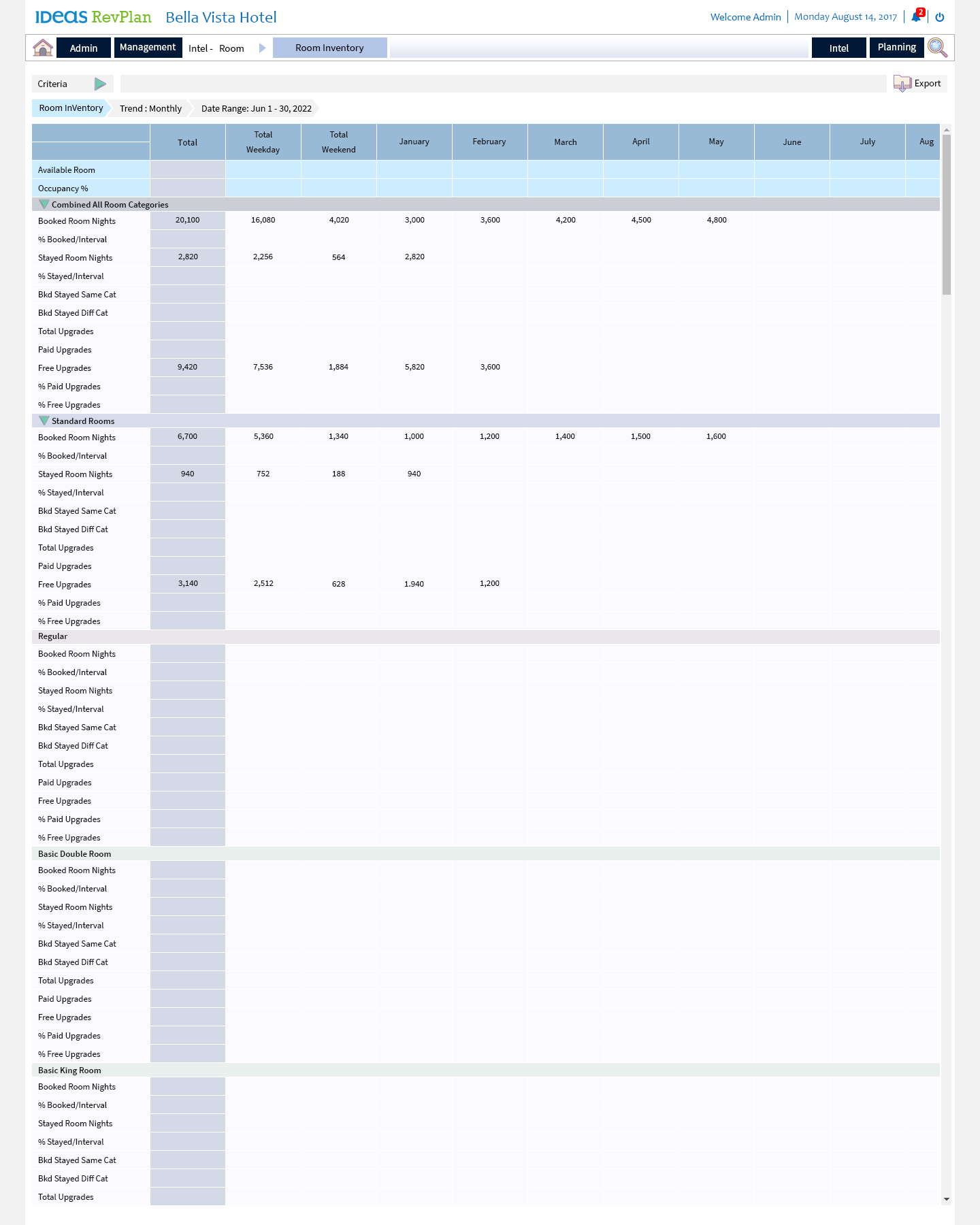This screenshot has height=1225, width=980.
Task: Click the Date Range Jun 1-30 breadcrumb
Action: (256, 109)
